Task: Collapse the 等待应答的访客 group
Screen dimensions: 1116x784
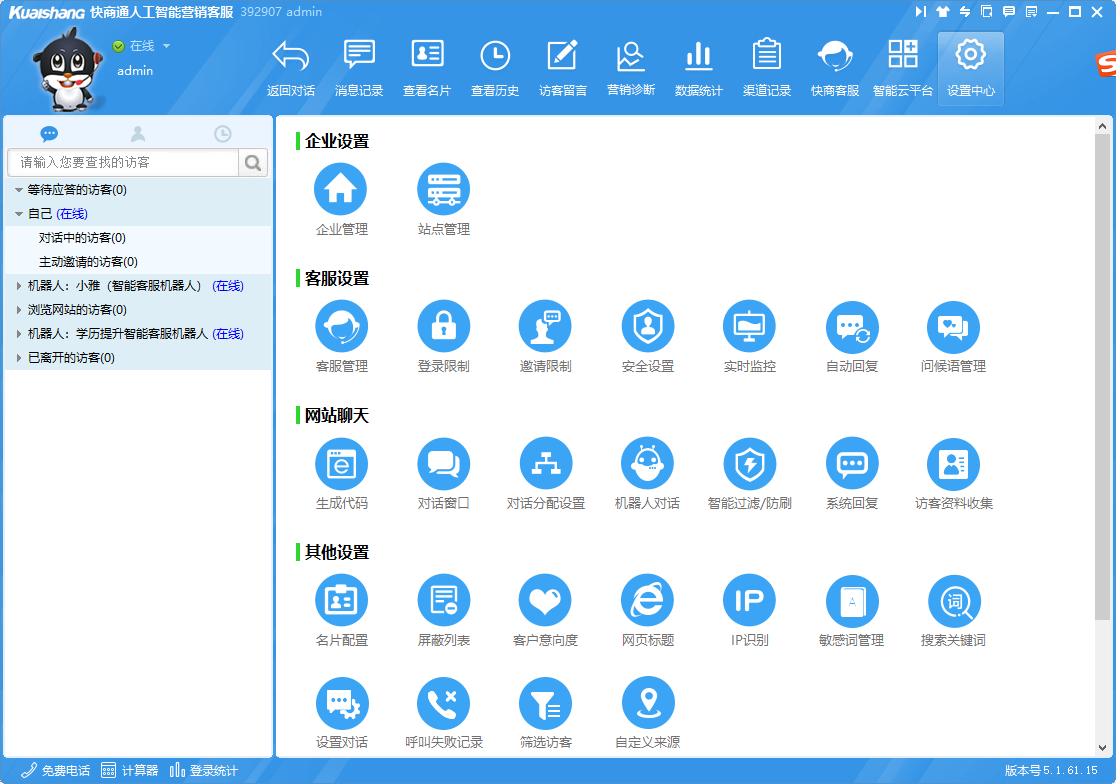Action: [x=19, y=190]
